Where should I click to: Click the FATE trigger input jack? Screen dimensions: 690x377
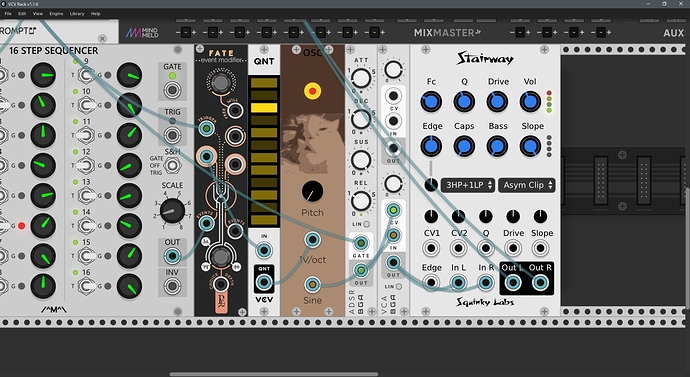click(x=206, y=128)
